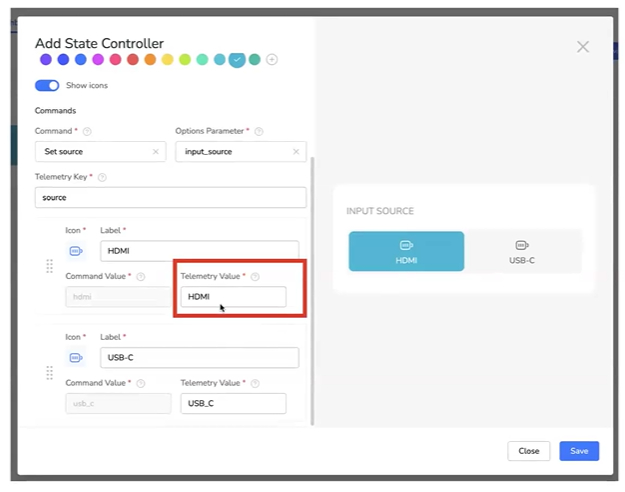Viewport: 625px width, 492px height.
Task: Click the checked cyan color swatch
Action: (x=237, y=60)
